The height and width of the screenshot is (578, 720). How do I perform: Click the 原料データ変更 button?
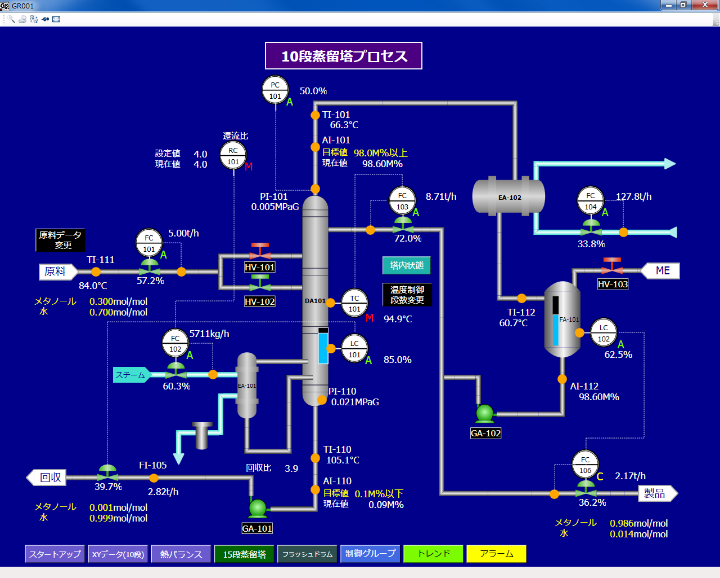pyautogui.click(x=61, y=240)
